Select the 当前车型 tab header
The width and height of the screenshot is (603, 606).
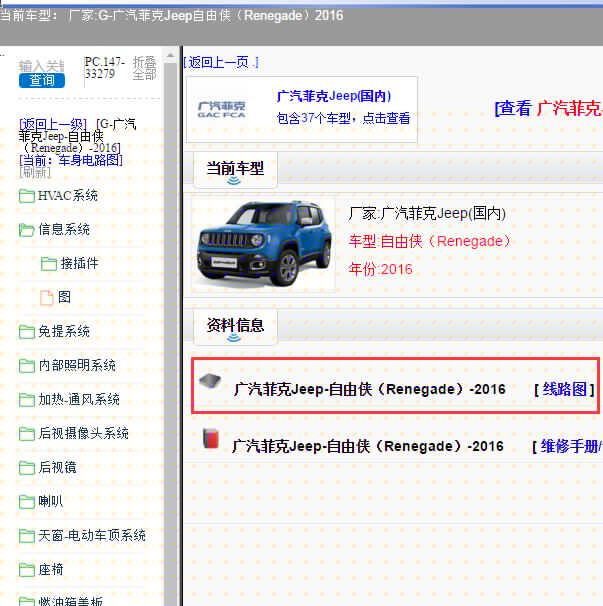235,168
